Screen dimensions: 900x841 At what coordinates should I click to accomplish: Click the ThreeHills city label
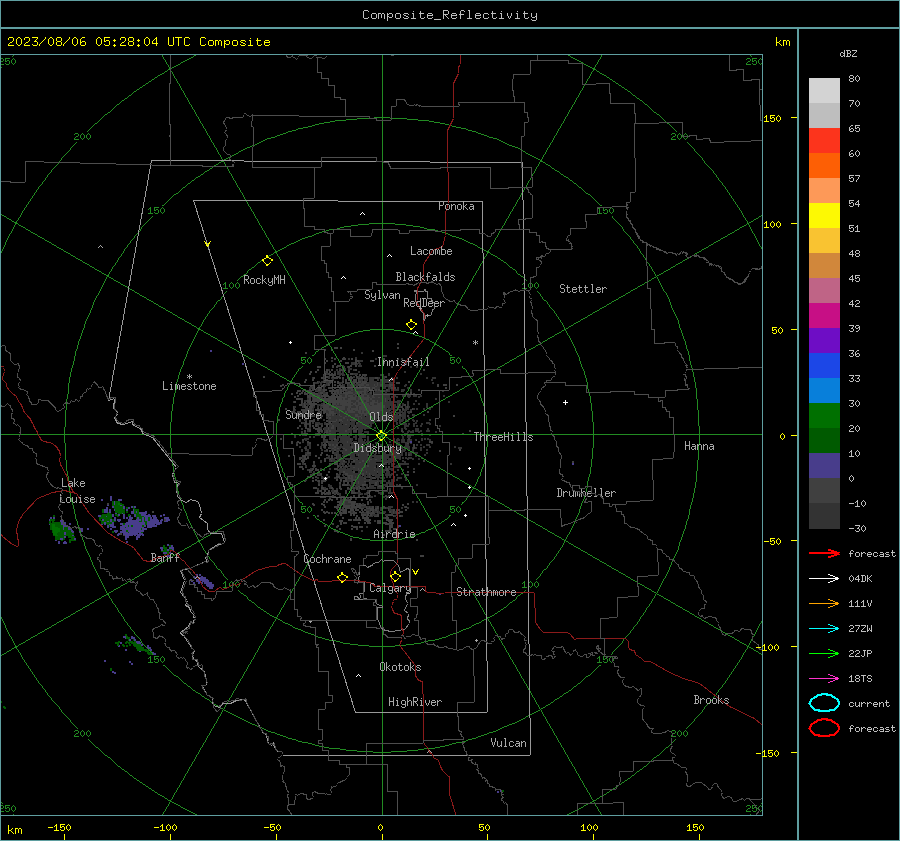coord(503,437)
